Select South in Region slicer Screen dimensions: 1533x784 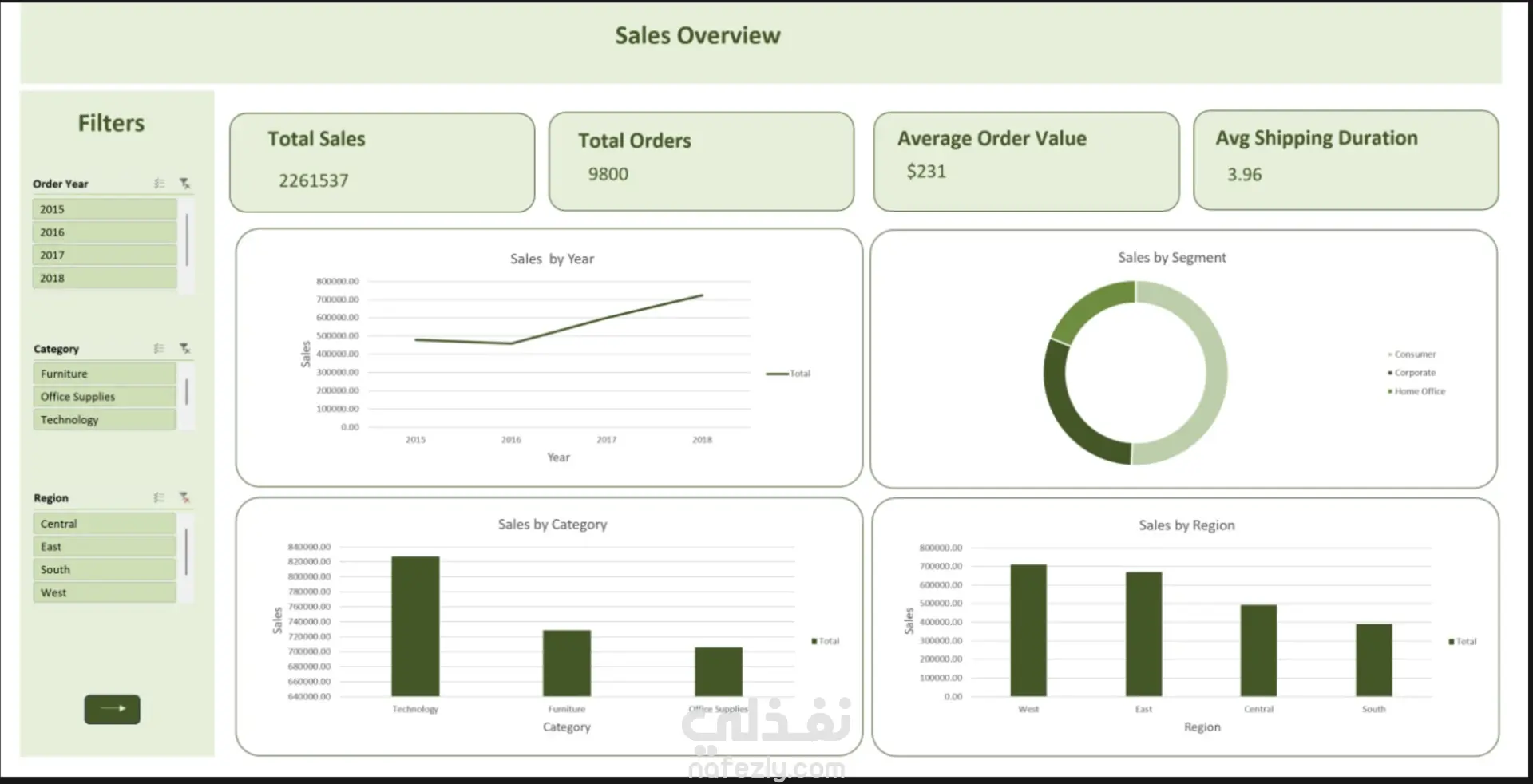click(x=105, y=569)
